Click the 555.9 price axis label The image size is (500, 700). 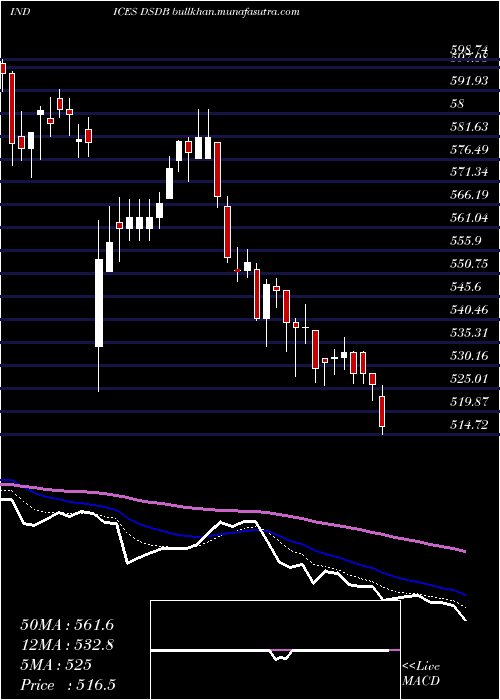pyautogui.click(x=466, y=241)
